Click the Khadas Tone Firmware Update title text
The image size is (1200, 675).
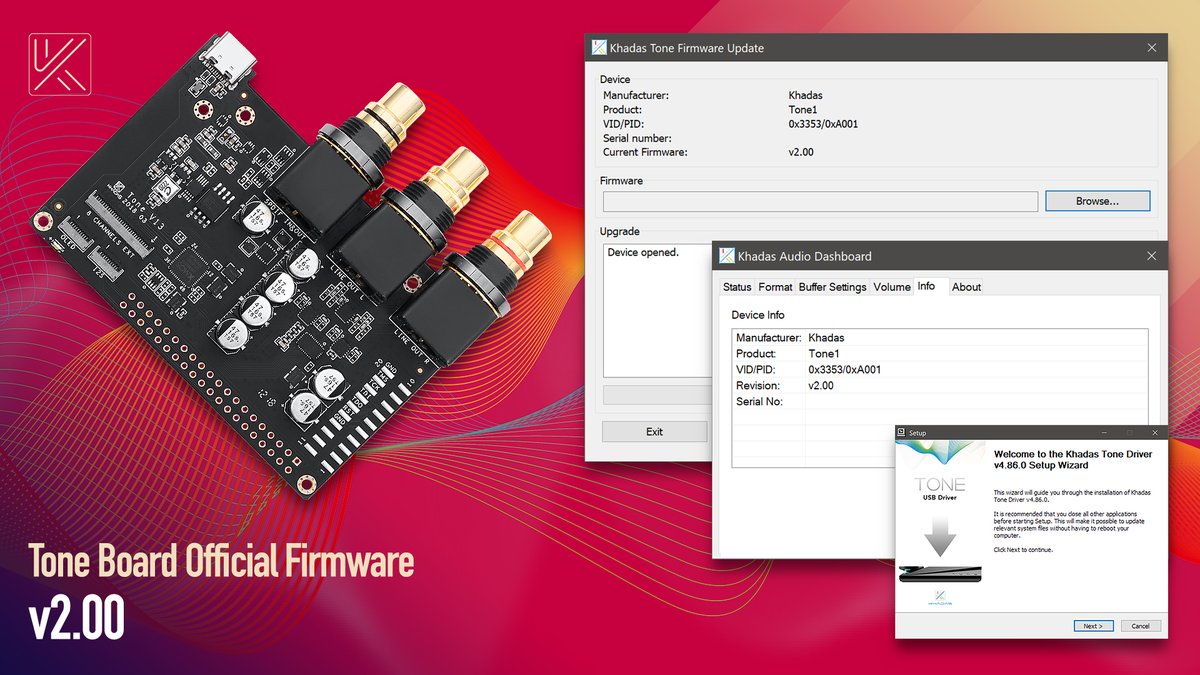point(687,47)
